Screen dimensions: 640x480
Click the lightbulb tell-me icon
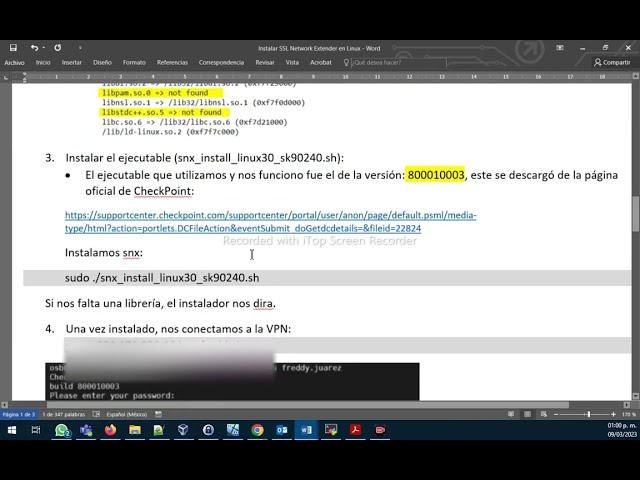pyautogui.click(x=346, y=62)
